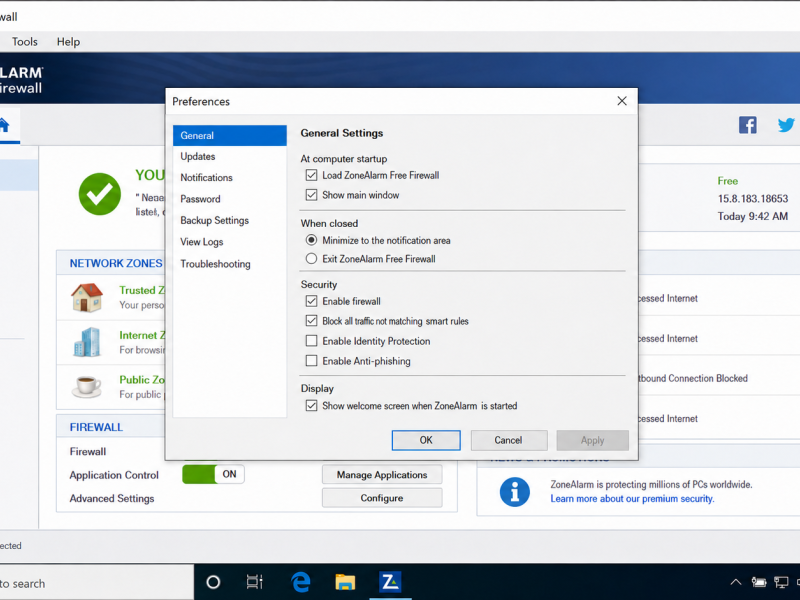Toggle Block all traffic not matching smart rules
Image resolution: width=800 pixels, height=600 pixels.
(x=311, y=321)
